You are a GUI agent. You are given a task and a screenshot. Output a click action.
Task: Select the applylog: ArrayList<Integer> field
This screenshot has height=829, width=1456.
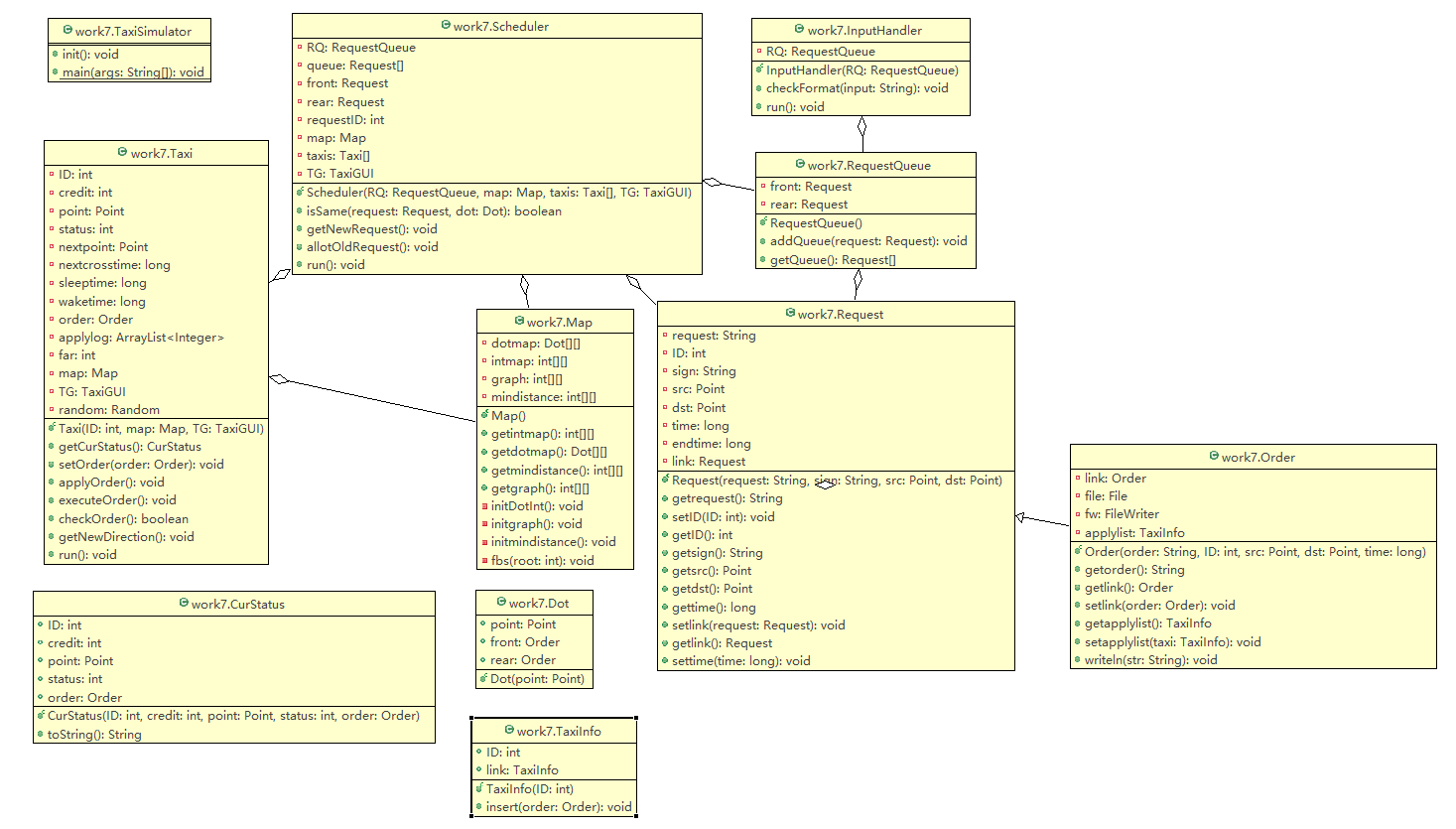click(141, 338)
